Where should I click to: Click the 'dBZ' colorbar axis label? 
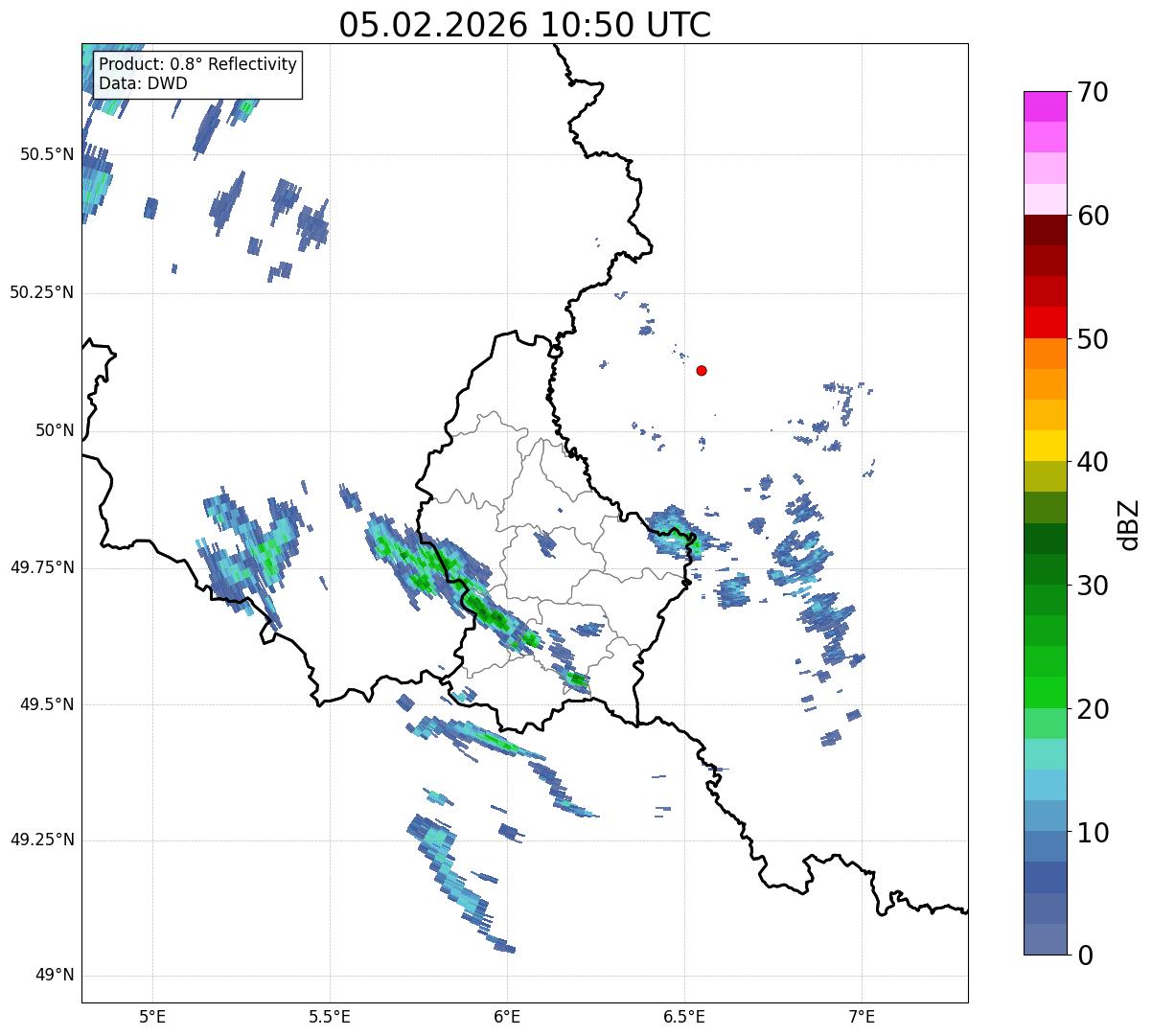[1129, 523]
